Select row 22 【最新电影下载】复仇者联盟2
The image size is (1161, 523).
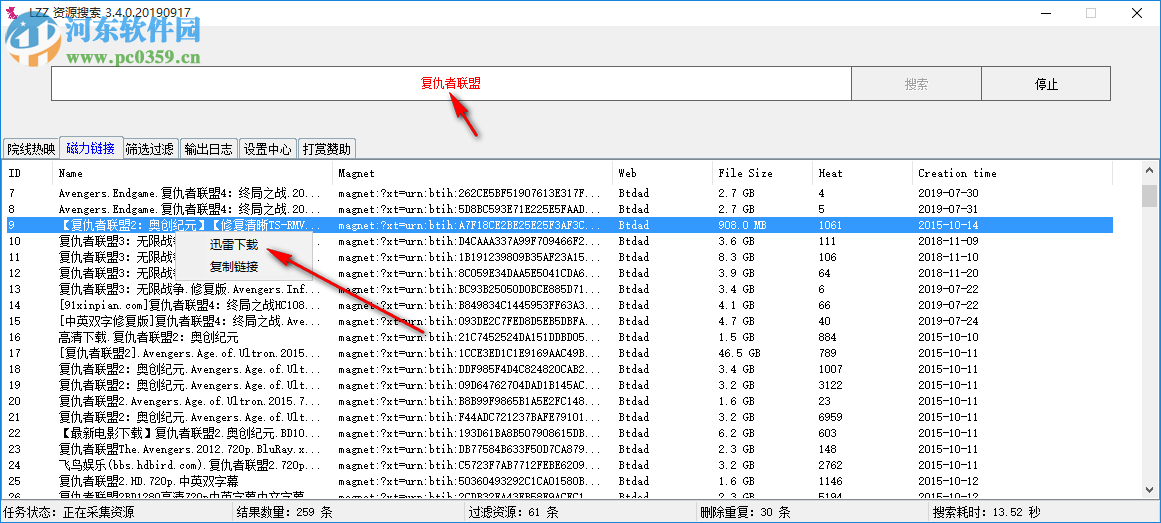click(x=560, y=433)
